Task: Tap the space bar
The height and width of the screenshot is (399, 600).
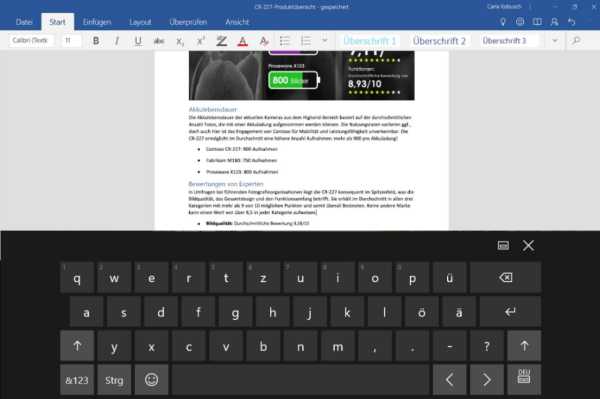Action: pyautogui.click(x=300, y=380)
